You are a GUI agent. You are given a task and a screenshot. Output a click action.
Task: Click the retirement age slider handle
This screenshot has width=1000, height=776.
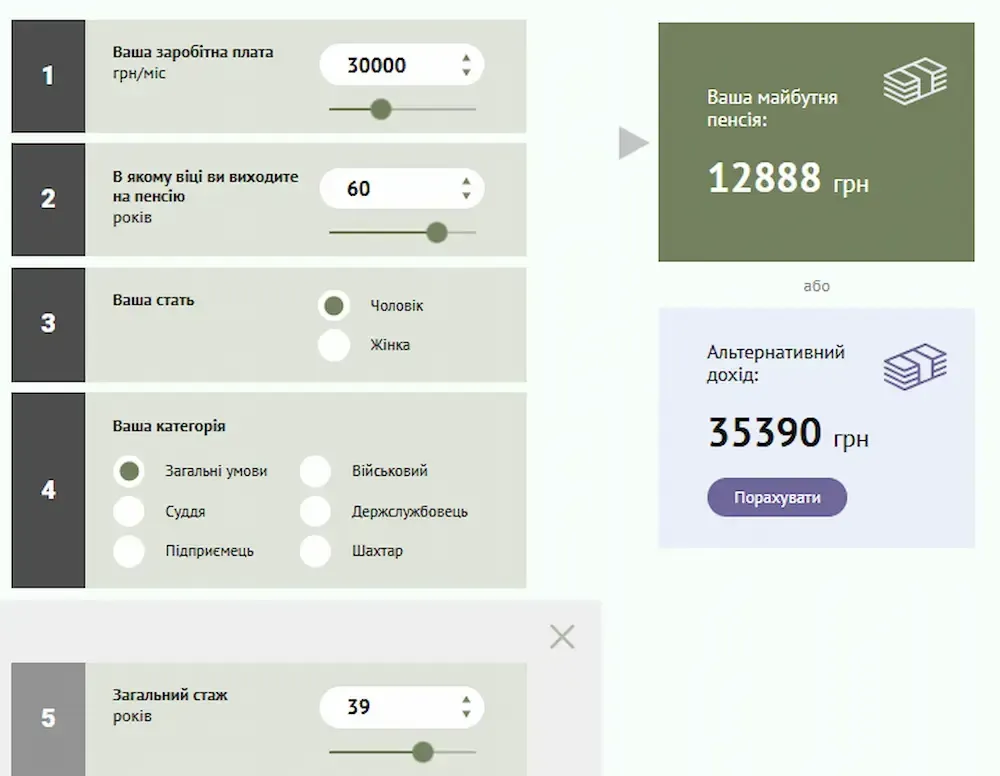pos(436,232)
